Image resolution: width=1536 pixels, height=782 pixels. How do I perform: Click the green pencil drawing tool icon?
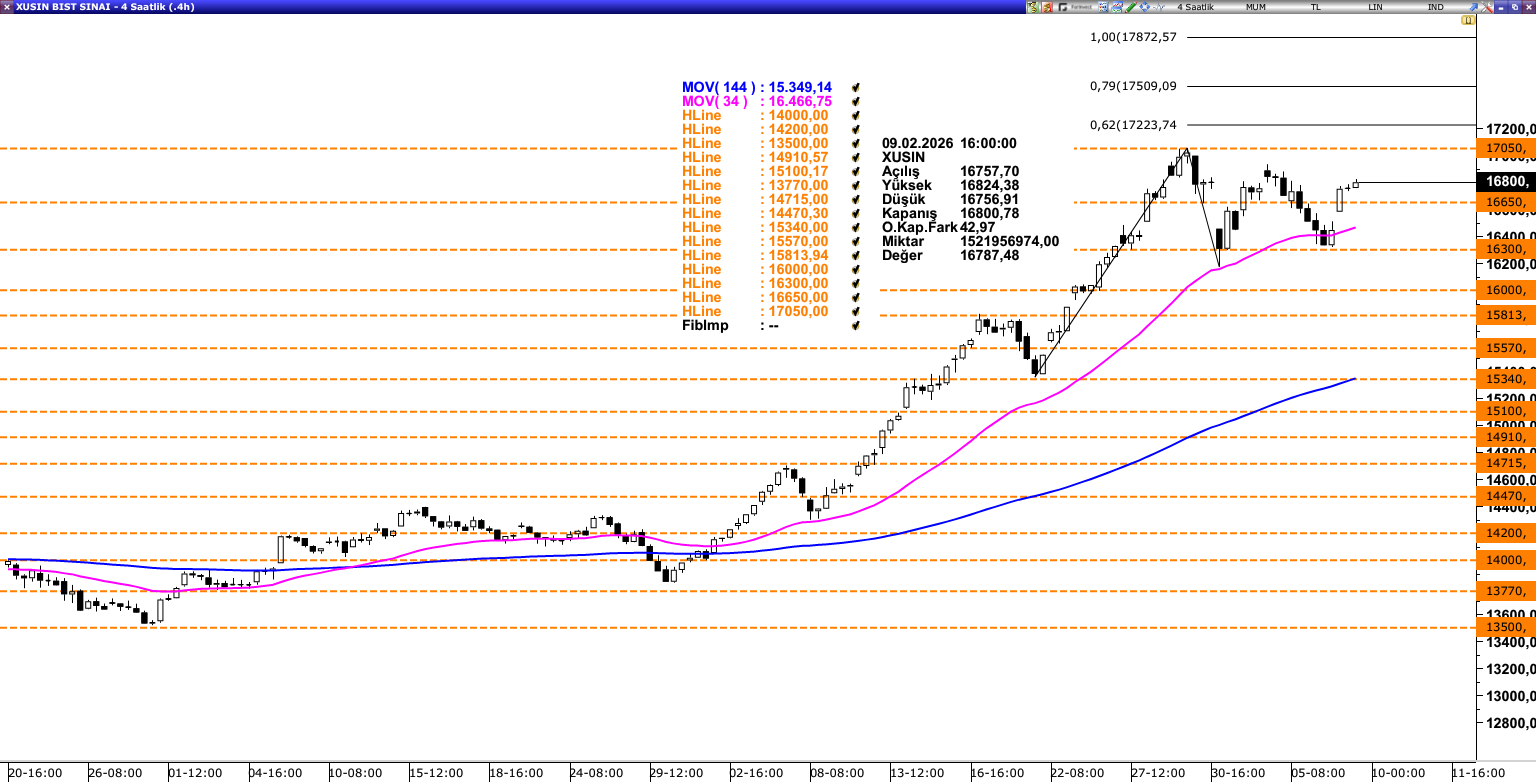[1131, 7]
